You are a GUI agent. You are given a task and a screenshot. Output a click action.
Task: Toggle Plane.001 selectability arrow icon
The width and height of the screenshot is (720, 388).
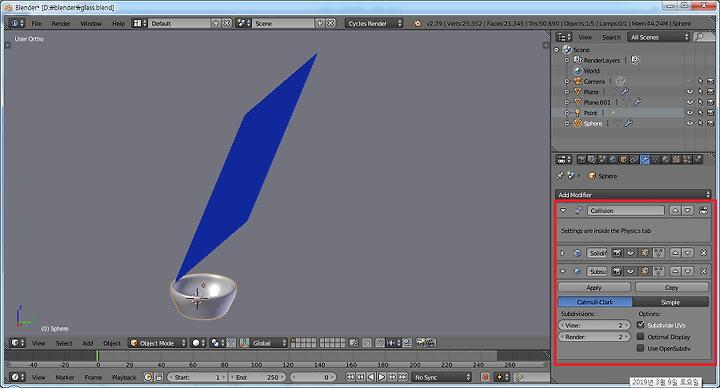(x=700, y=102)
